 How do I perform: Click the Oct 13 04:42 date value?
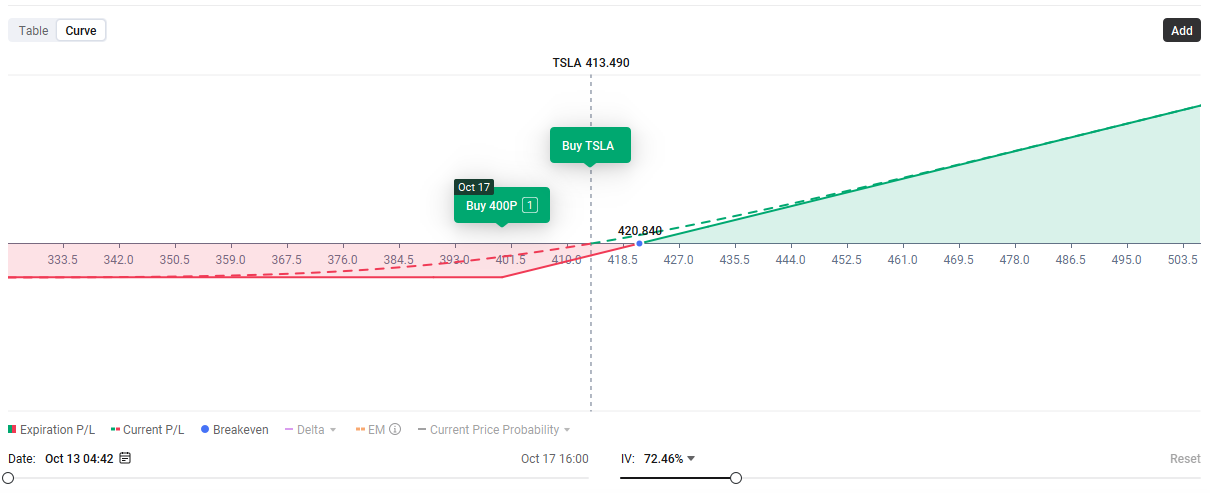coord(79,459)
